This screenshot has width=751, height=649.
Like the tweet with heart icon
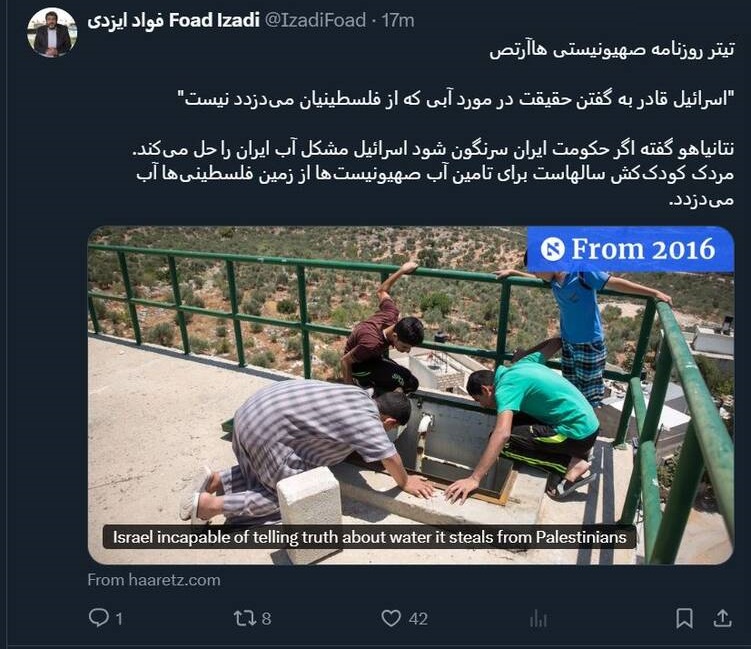click(391, 618)
